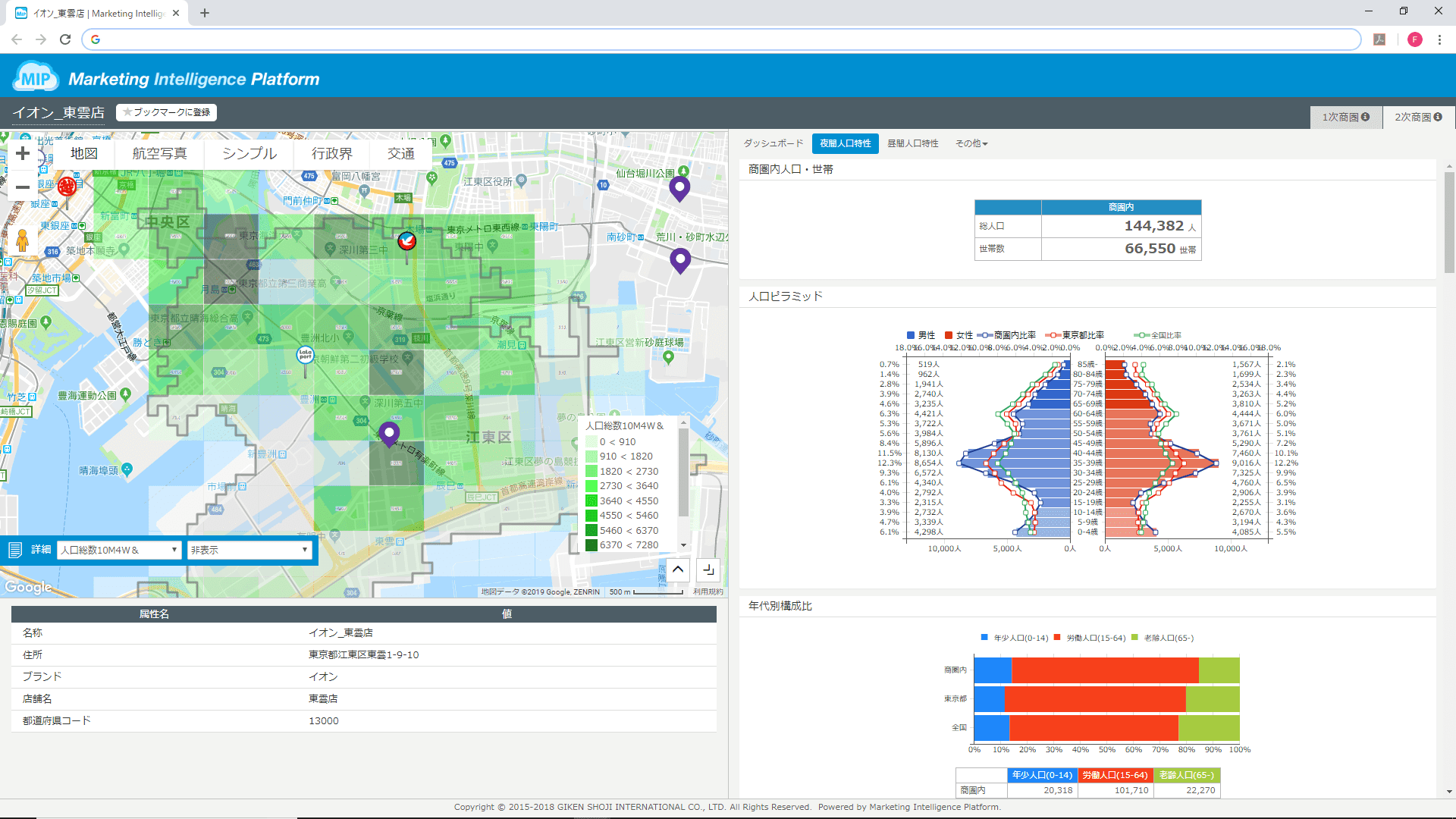The image size is (1456, 819).
Task: Select the 1次商圏 tab
Action: pyautogui.click(x=1346, y=117)
